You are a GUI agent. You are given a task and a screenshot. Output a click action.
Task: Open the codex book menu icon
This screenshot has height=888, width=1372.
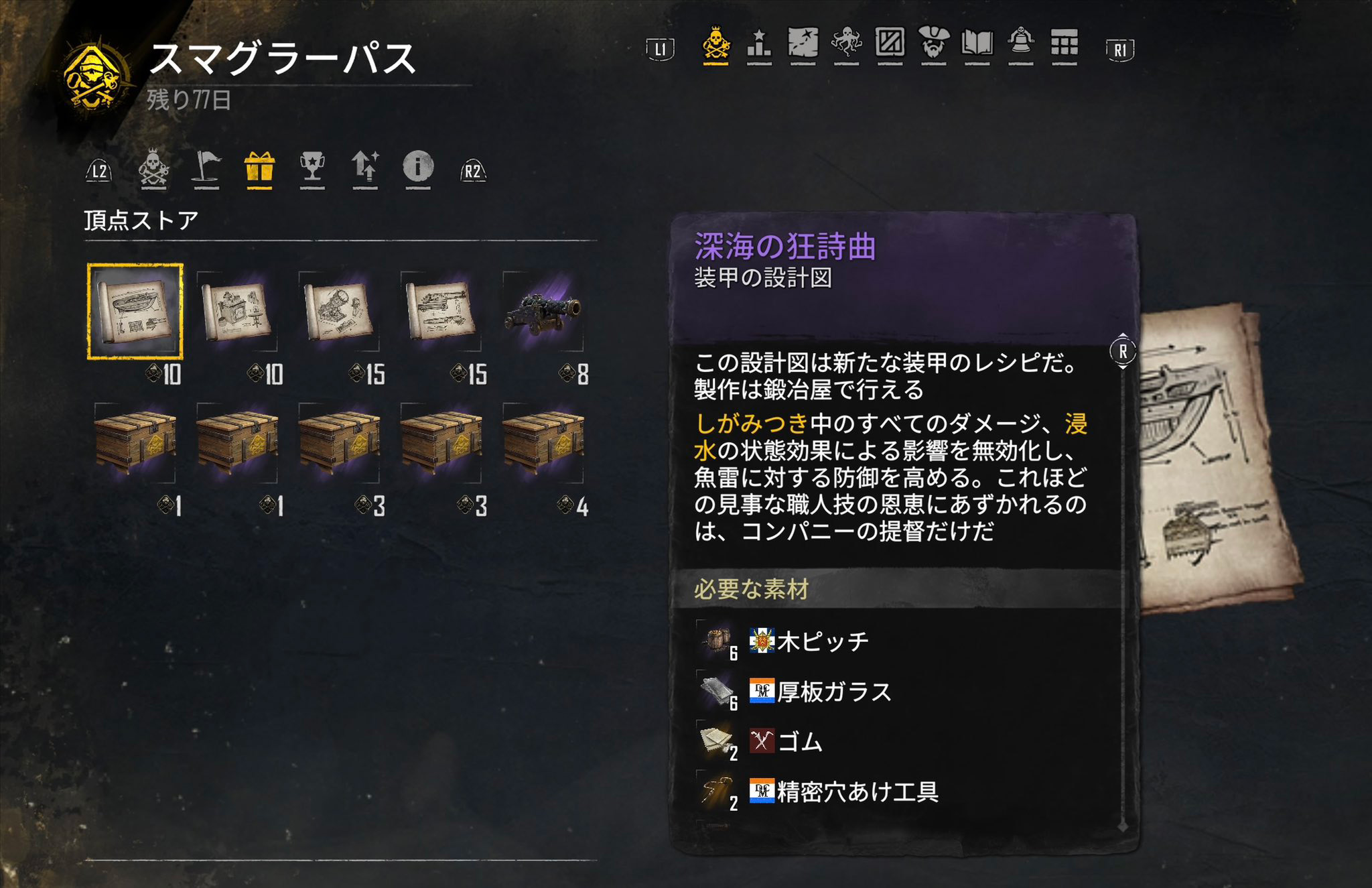point(977,44)
